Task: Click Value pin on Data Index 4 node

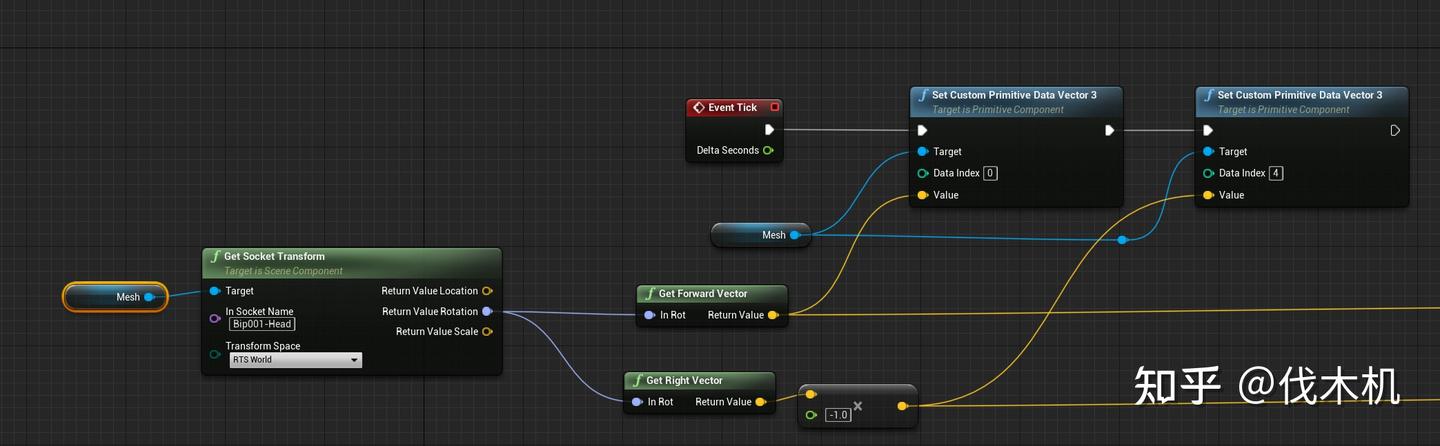Action: click(1208, 195)
